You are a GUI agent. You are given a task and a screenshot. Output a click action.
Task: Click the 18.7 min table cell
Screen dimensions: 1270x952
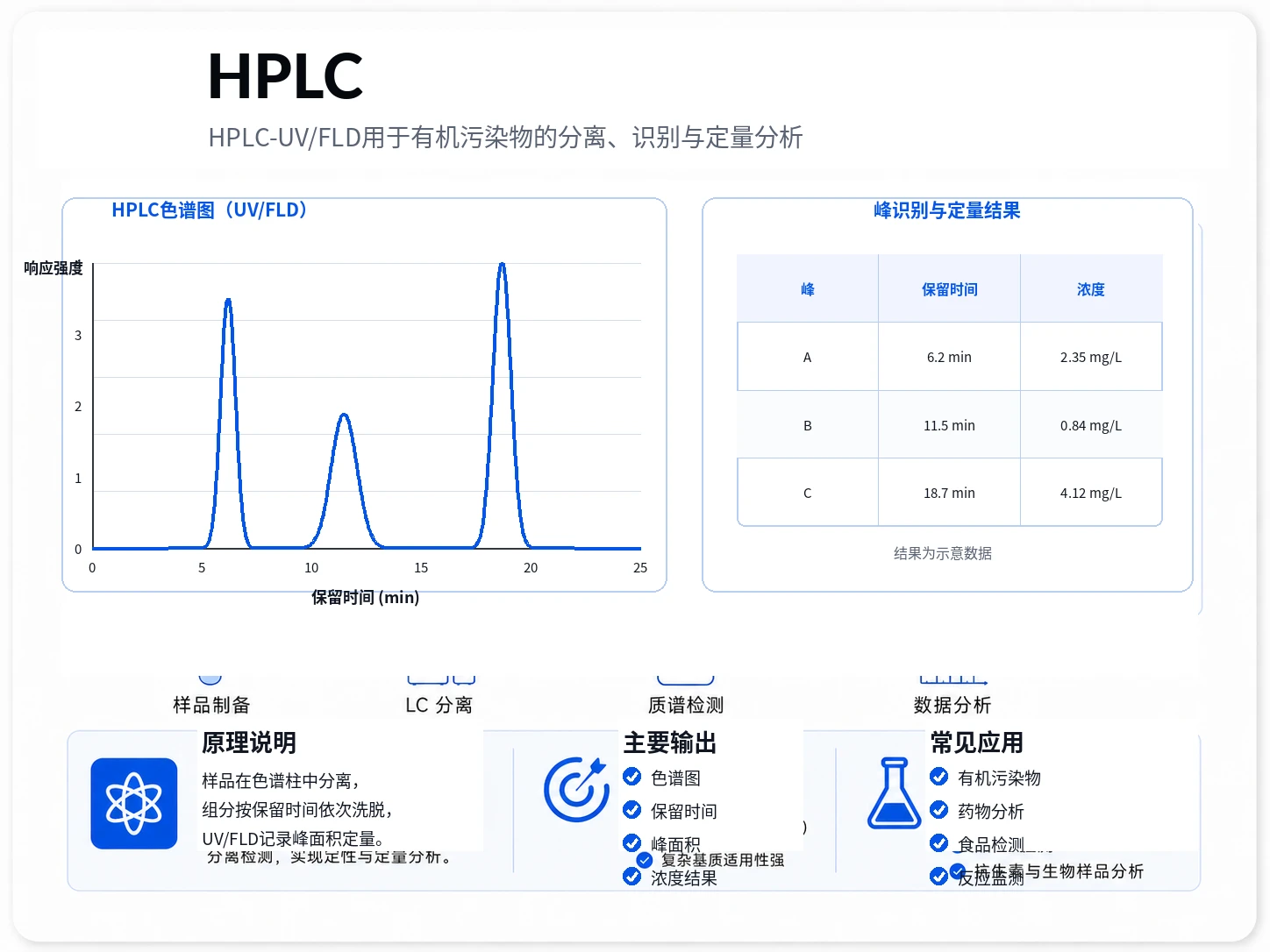pos(950,493)
